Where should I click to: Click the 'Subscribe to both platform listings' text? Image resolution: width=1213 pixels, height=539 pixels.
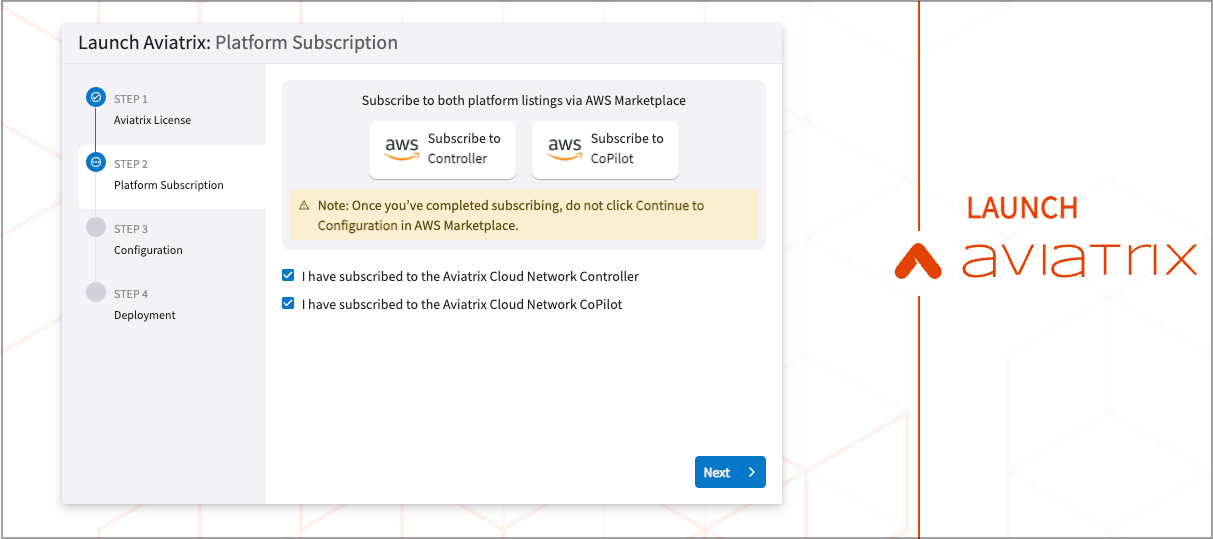[x=524, y=101]
